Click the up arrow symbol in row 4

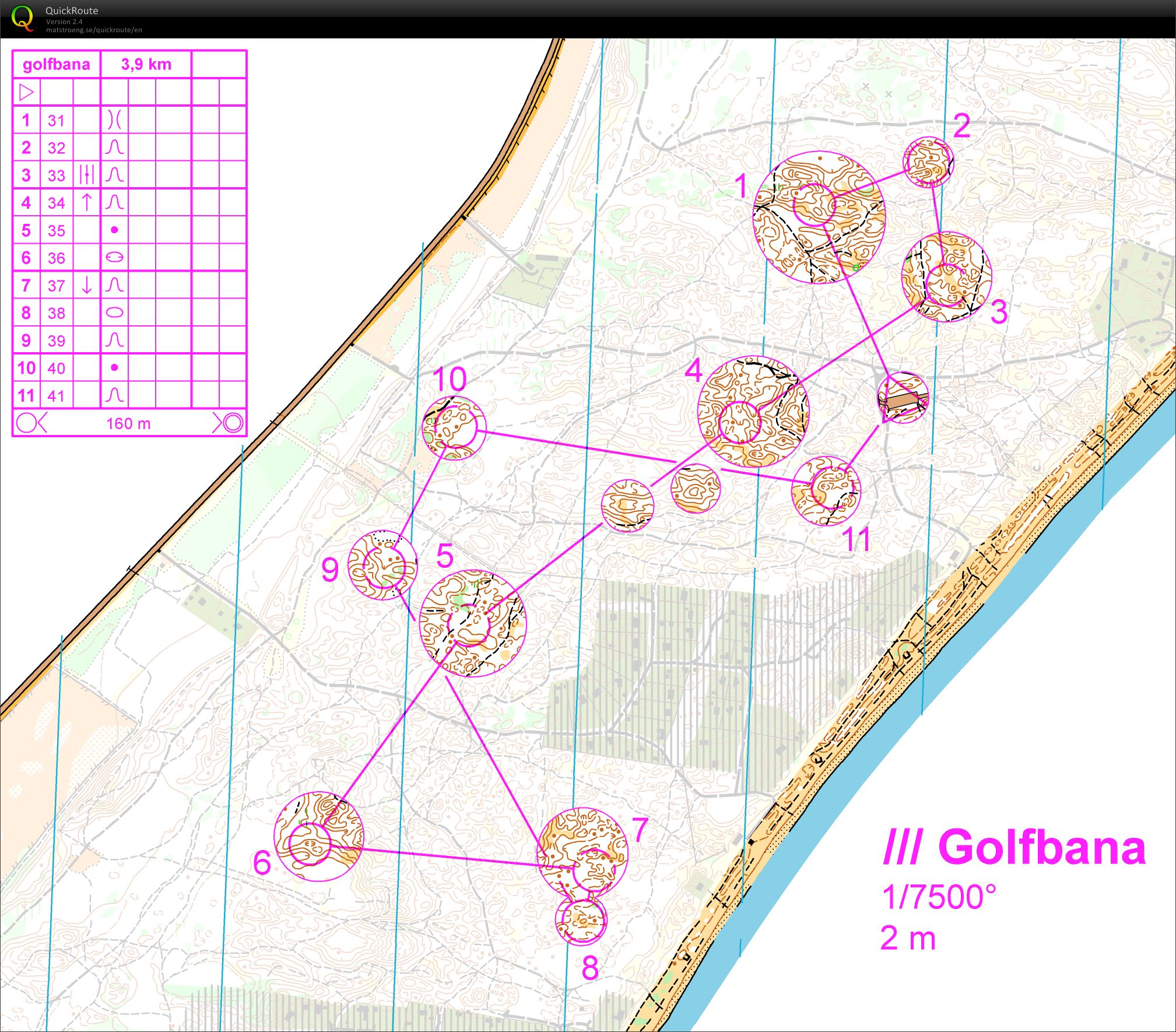click(87, 202)
